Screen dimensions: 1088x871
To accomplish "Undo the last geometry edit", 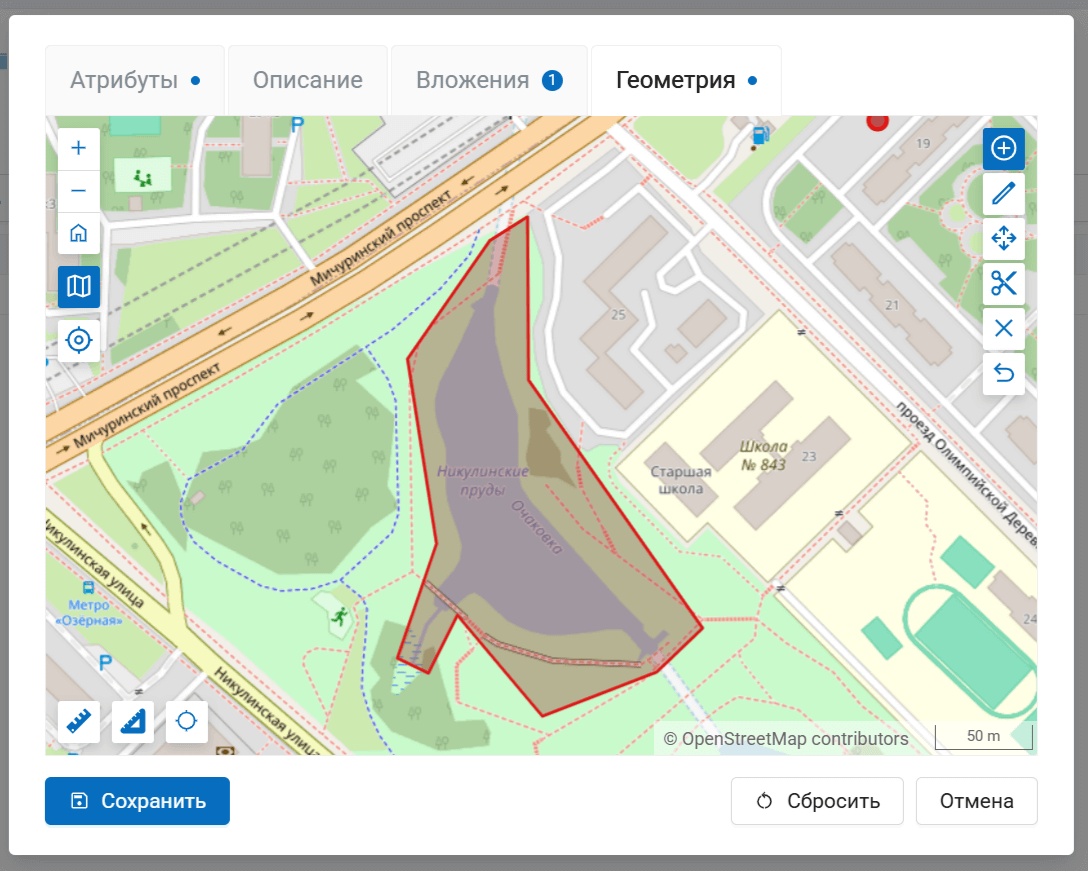I will [x=1003, y=374].
